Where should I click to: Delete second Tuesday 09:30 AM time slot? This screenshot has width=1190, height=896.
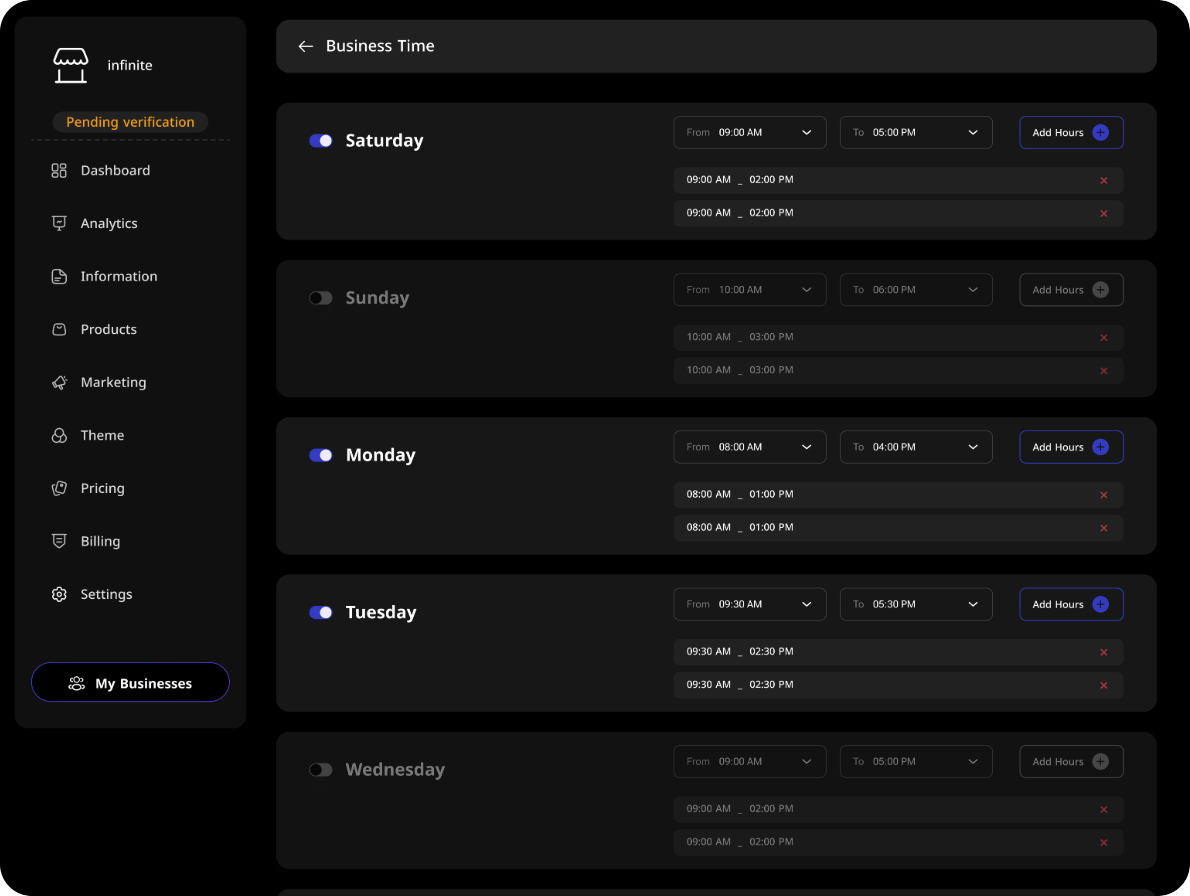(x=1104, y=686)
